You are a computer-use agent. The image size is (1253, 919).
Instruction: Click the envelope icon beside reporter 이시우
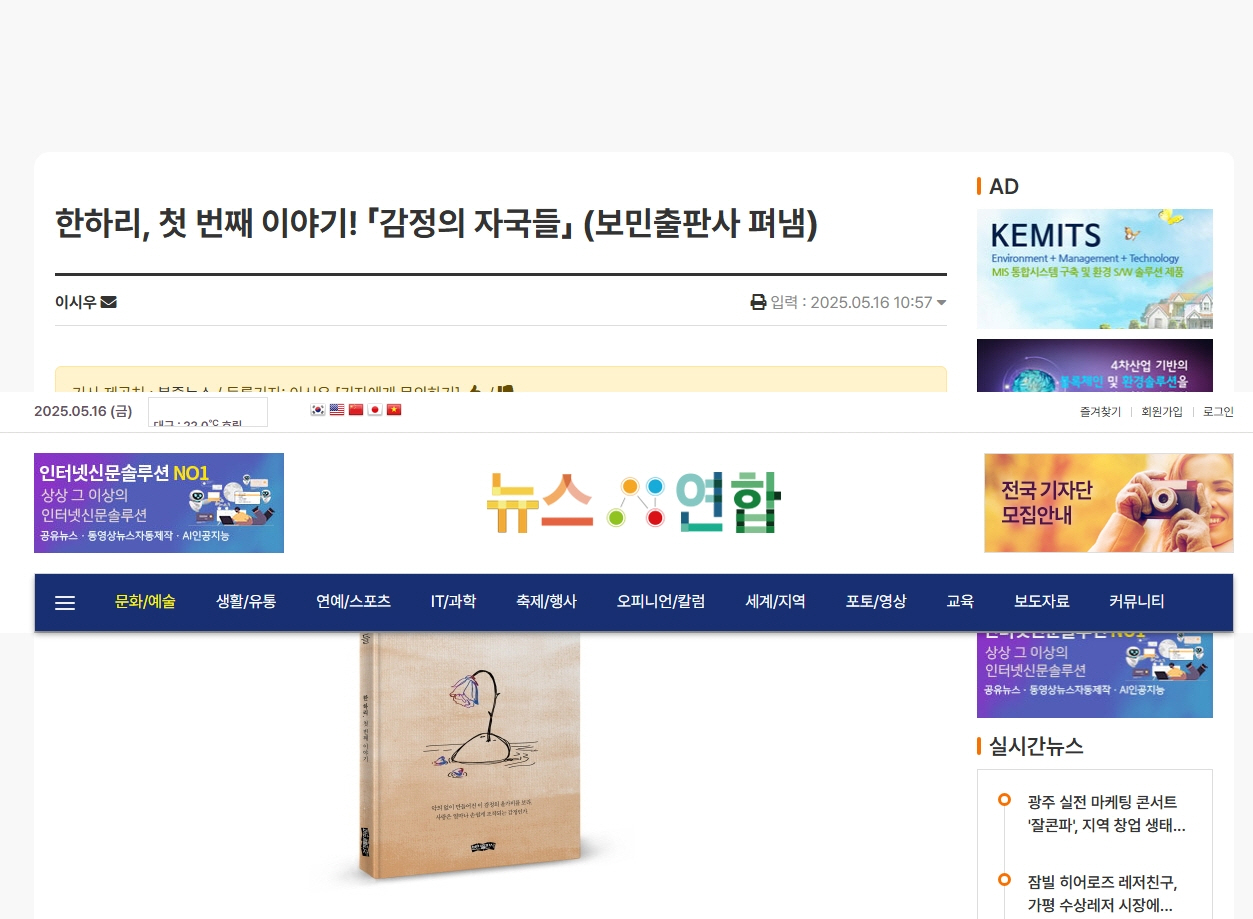[x=109, y=302]
